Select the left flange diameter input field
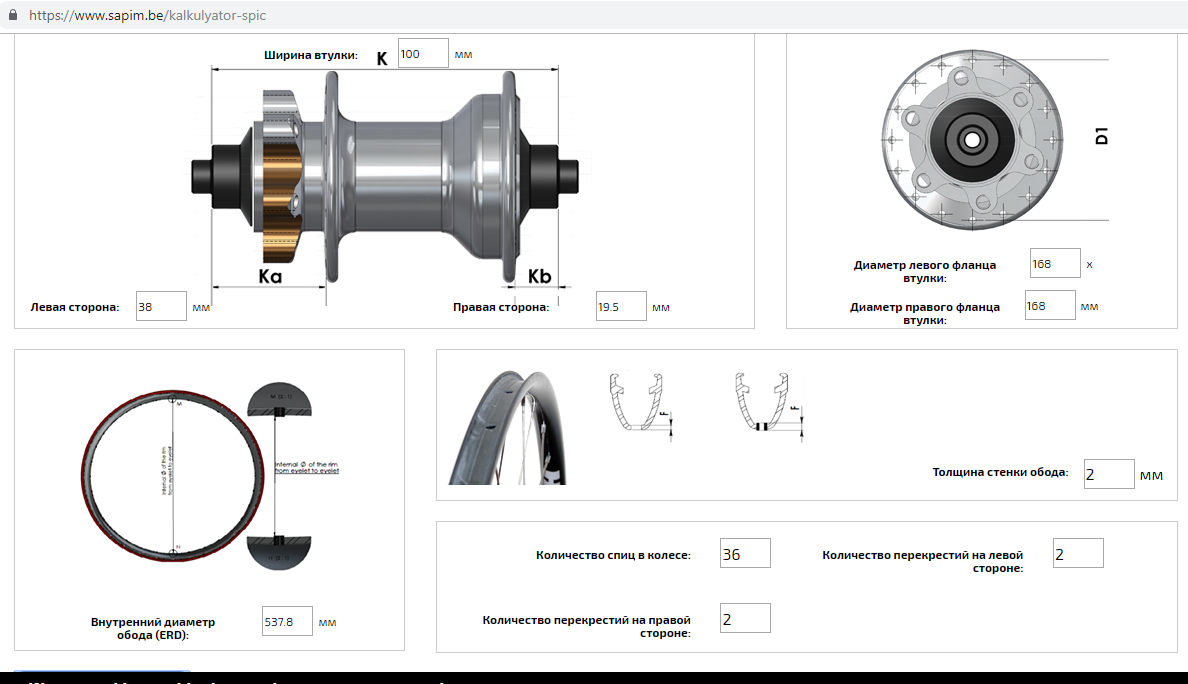 pos(1055,263)
